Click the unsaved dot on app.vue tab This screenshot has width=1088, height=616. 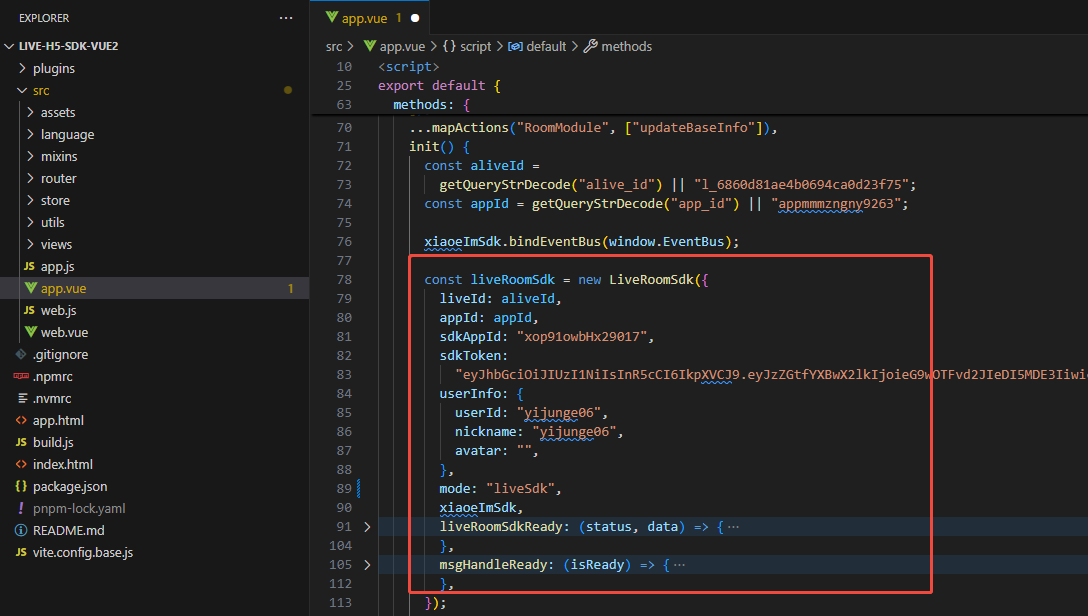[x=415, y=18]
